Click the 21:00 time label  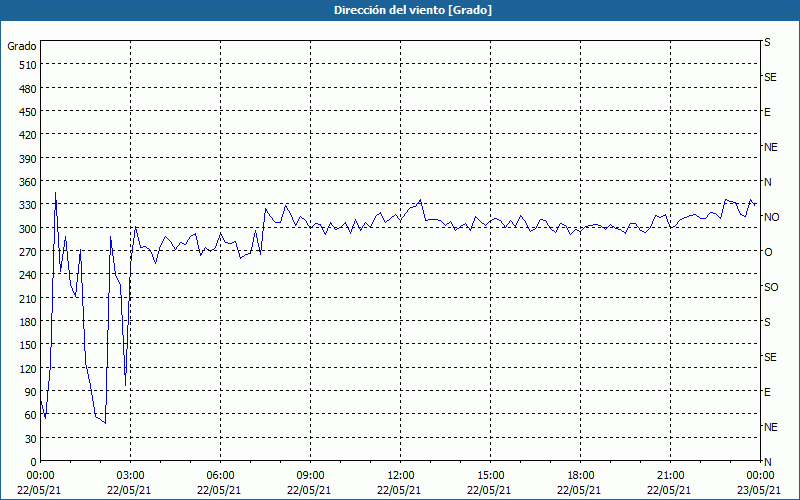[670, 476]
